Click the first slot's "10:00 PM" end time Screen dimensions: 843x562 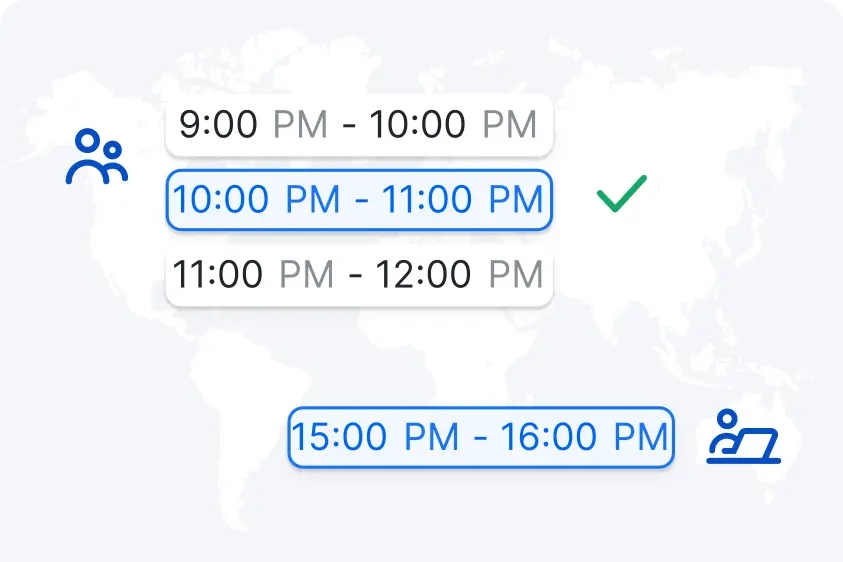453,126
